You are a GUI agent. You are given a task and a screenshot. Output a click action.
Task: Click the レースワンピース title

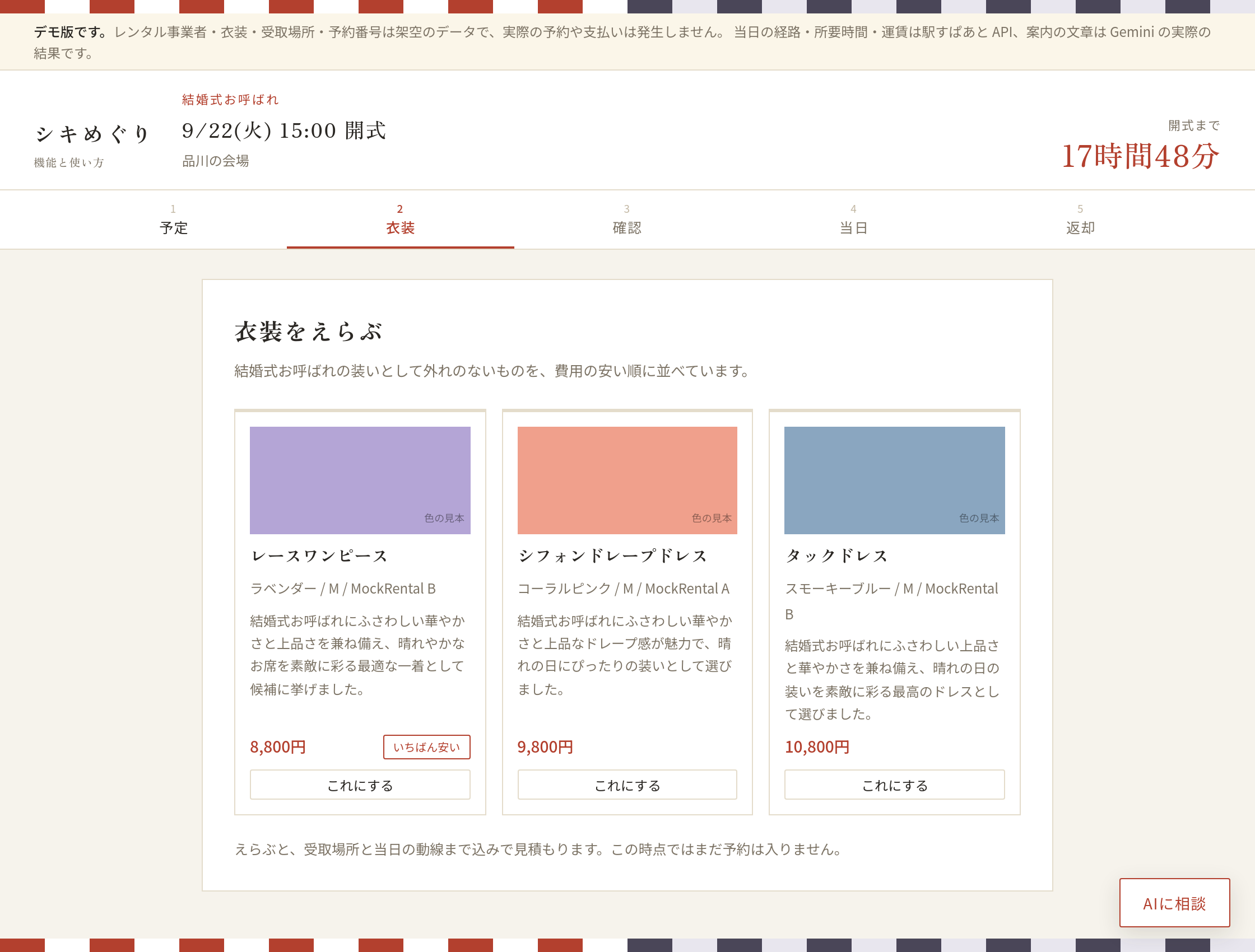tap(319, 556)
